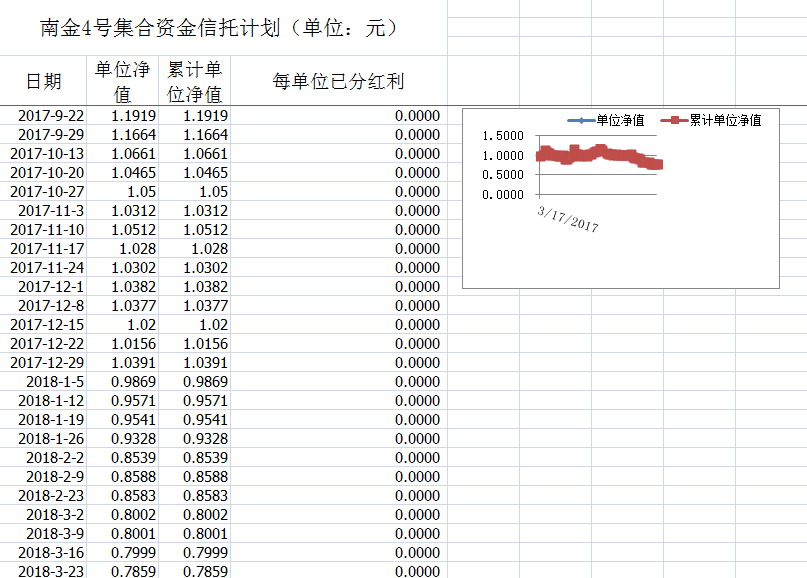The height and width of the screenshot is (578, 807).
Task: Click the 日期 column header cell
Action: pyautogui.click(x=43, y=81)
